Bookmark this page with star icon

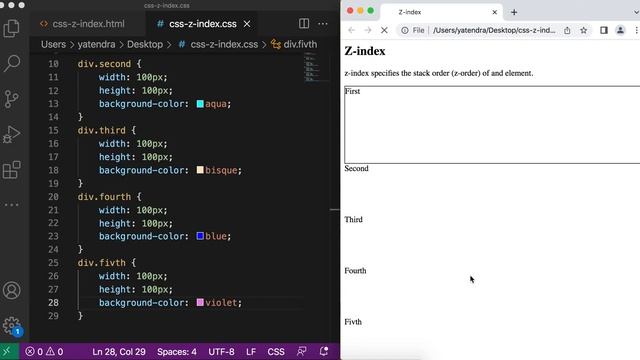(584, 30)
